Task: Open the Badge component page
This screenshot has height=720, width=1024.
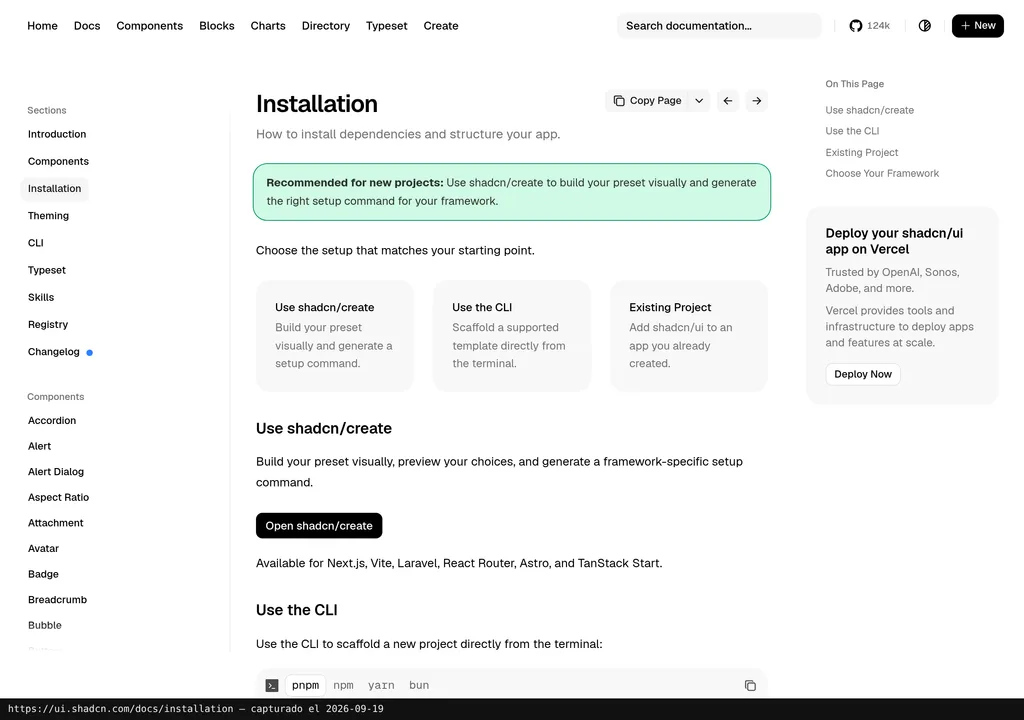Action: point(43,574)
